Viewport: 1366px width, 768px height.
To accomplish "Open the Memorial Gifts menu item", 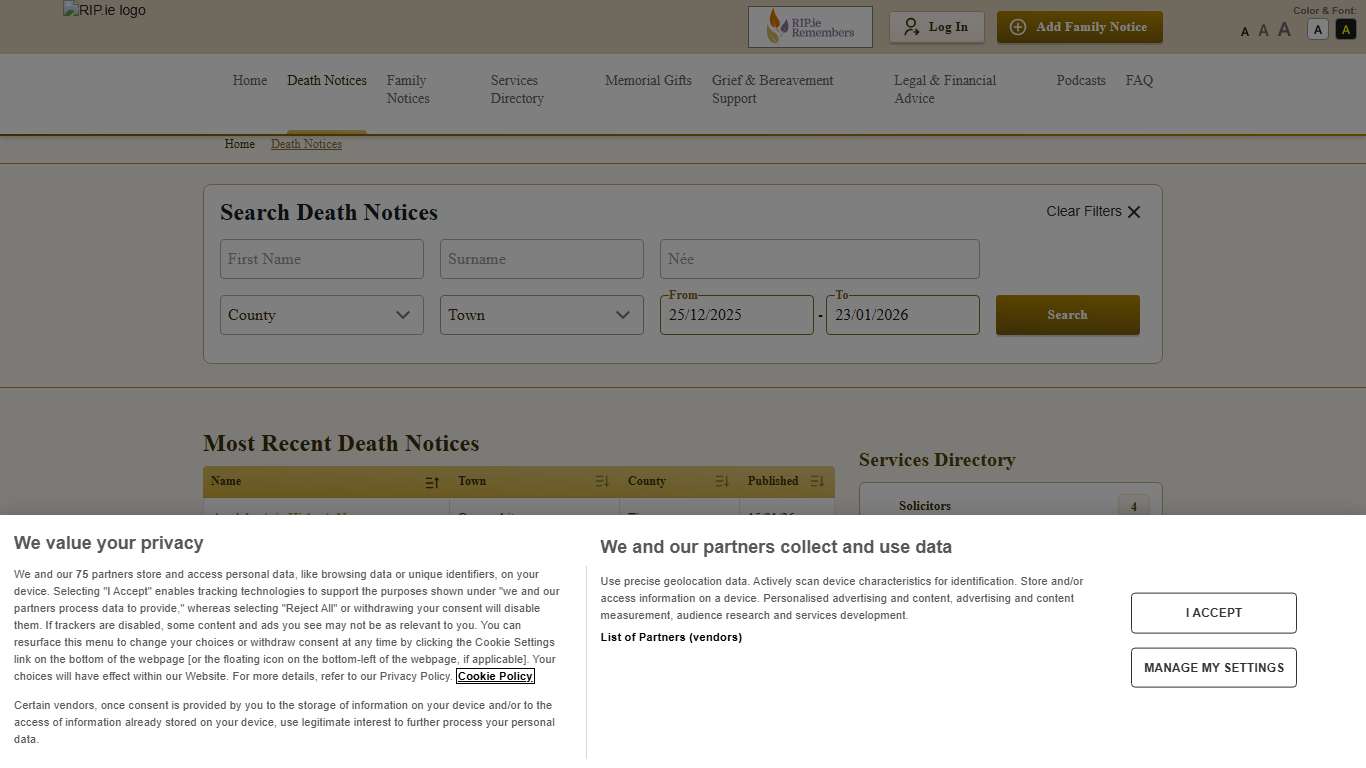I will pyautogui.click(x=648, y=80).
